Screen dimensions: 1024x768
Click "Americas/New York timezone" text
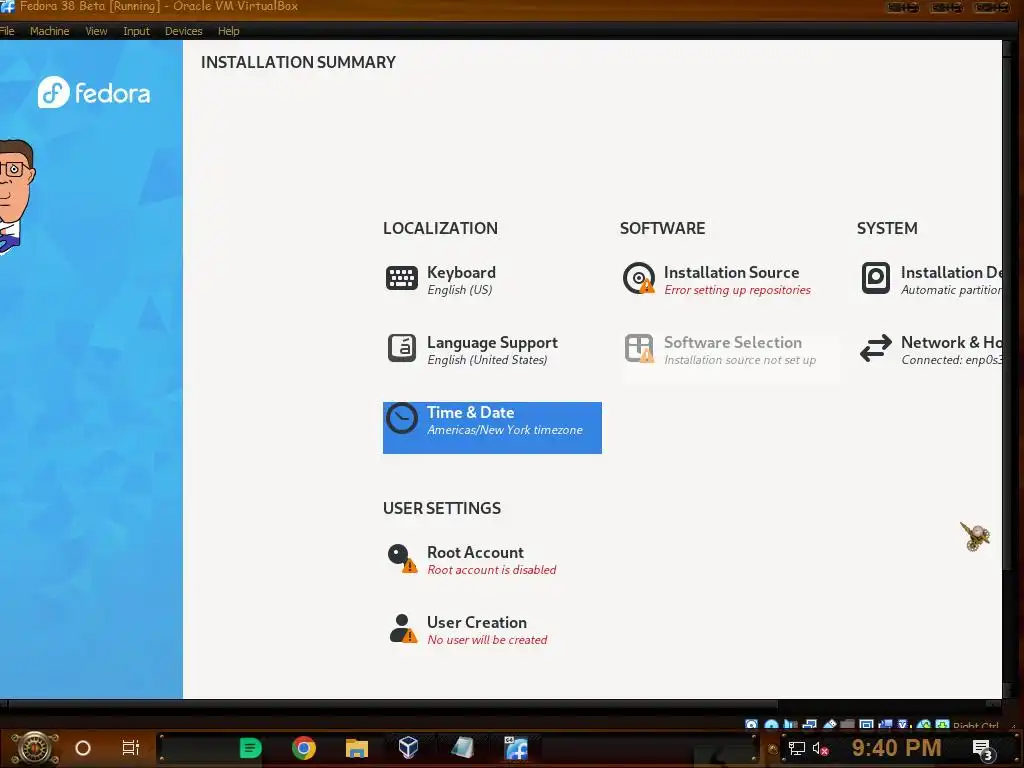(x=505, y=430)
